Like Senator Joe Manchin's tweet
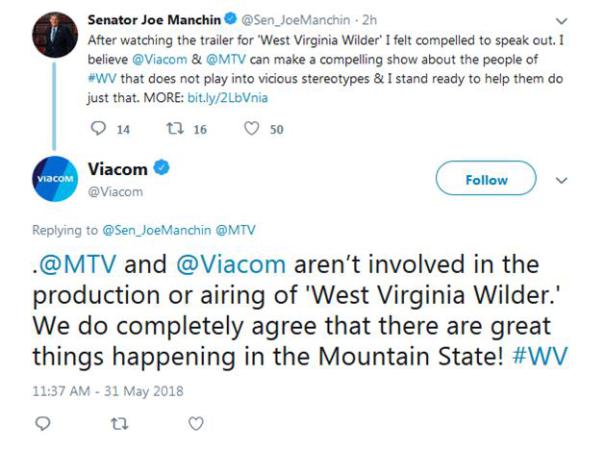Viewport: 605px width, 450px height. (252, 128)
